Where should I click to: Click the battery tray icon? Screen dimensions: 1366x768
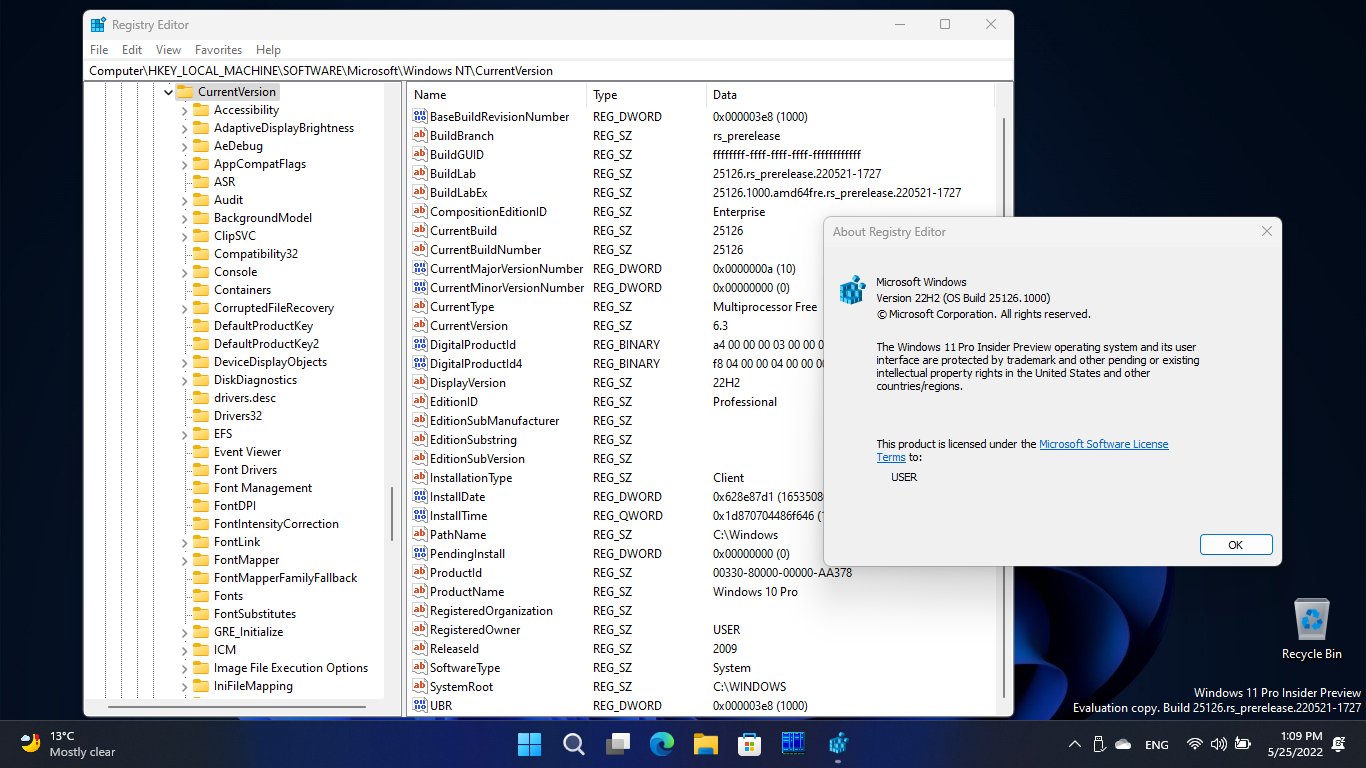point(1243,744)
